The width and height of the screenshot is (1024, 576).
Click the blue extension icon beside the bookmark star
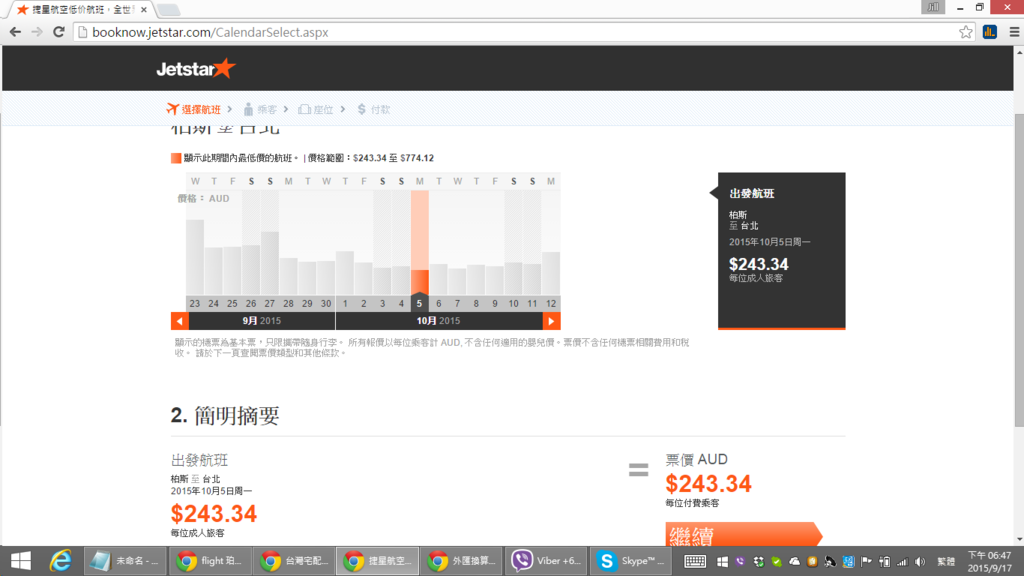click(x=990, y=32)
